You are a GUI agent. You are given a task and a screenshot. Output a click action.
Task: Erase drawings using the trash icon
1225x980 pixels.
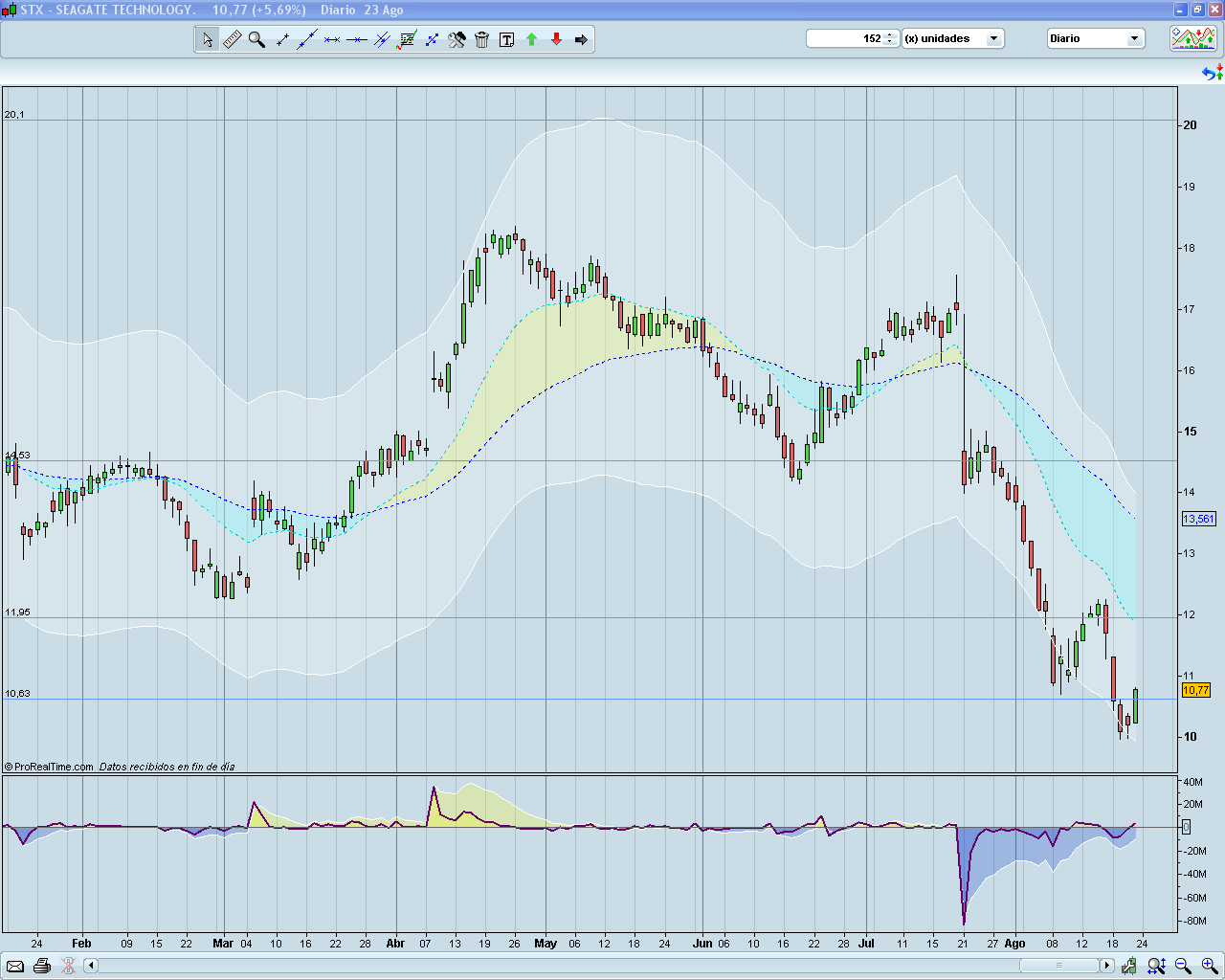(481, 39)
